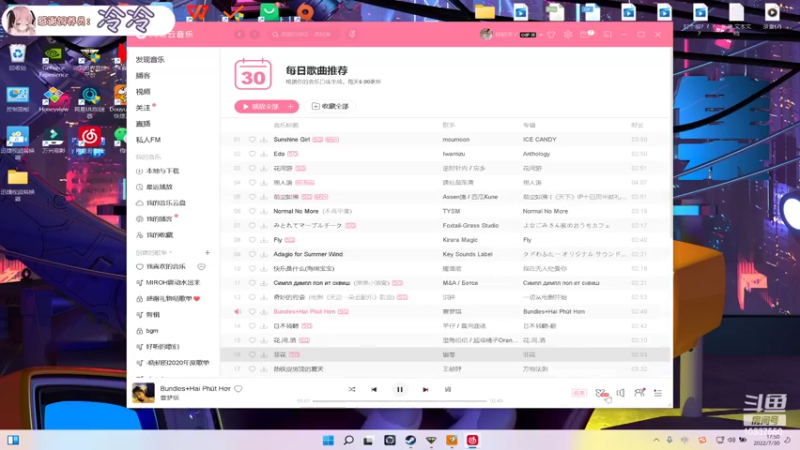Switch to mini player mode icon
The width and height of the screenshot is (800, 450).
(607, 35)
